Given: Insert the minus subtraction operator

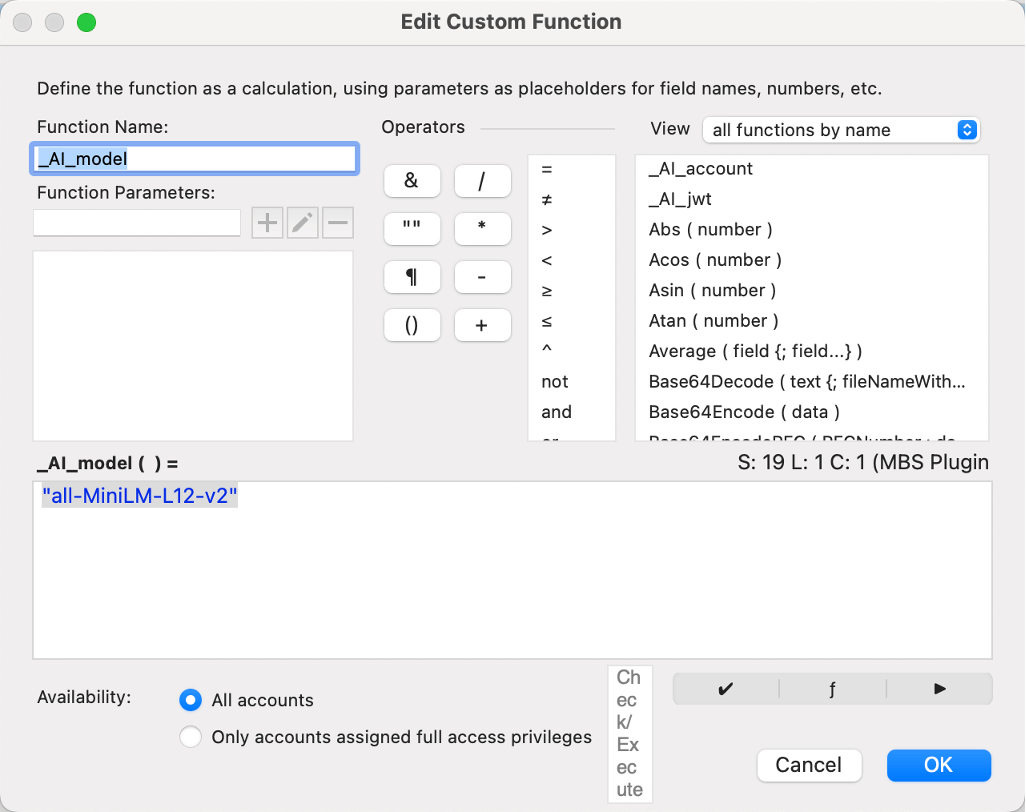Looking at the screenshot, I should point(482,277).
